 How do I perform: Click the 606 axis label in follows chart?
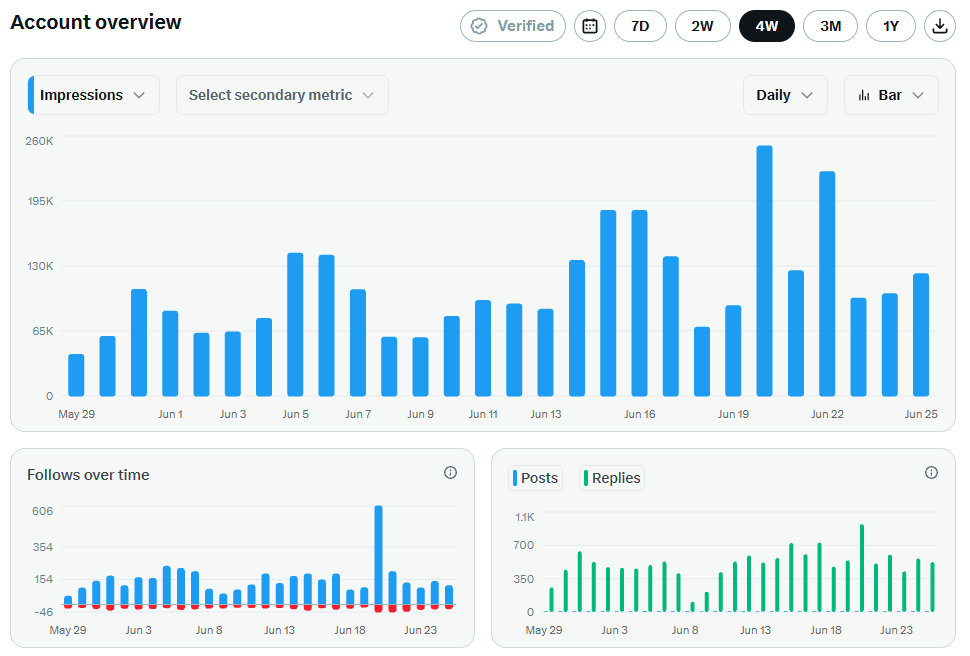click(43, 511)
